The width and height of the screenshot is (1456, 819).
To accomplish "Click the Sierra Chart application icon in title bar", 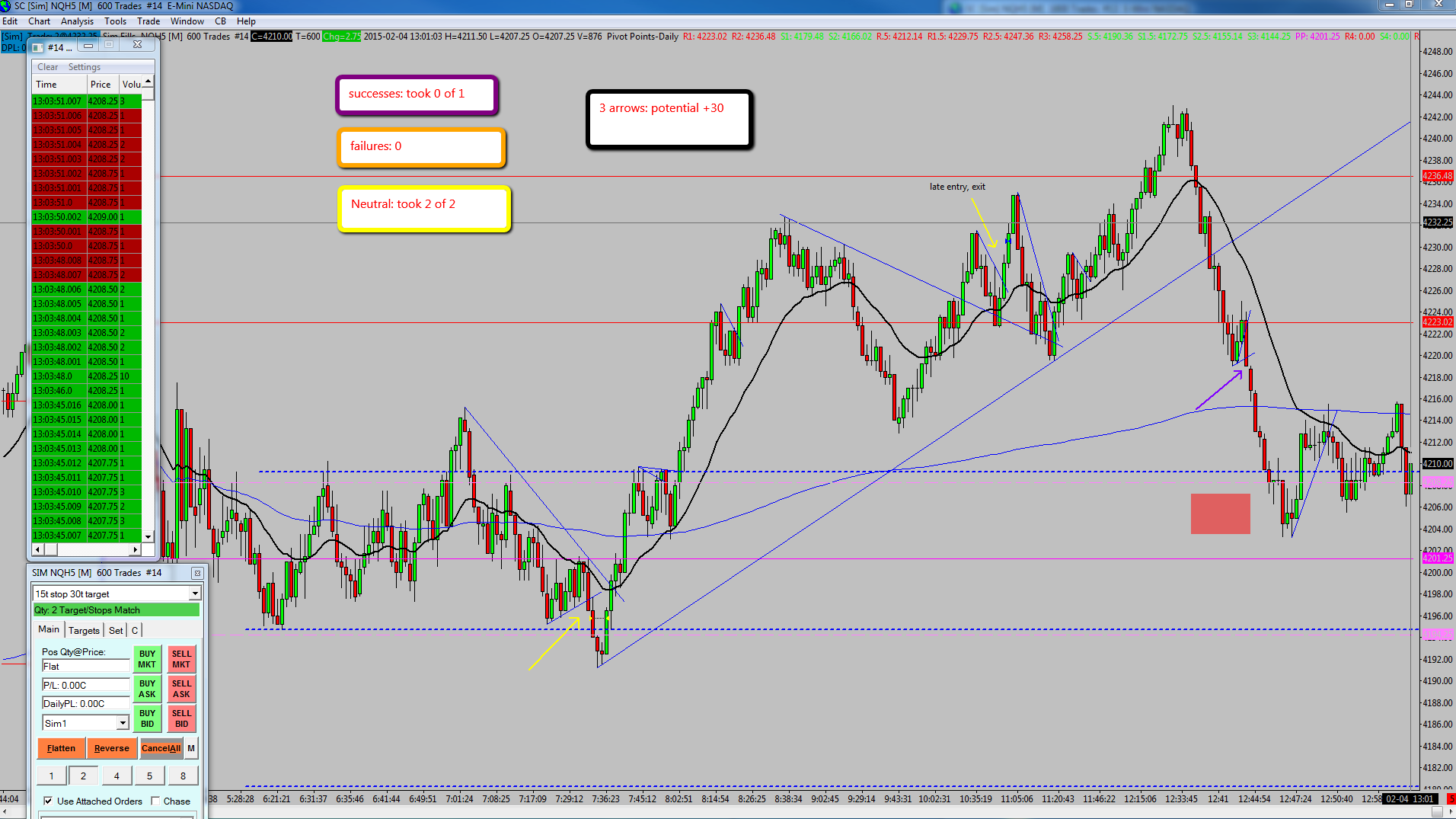I will coord(6,6).
